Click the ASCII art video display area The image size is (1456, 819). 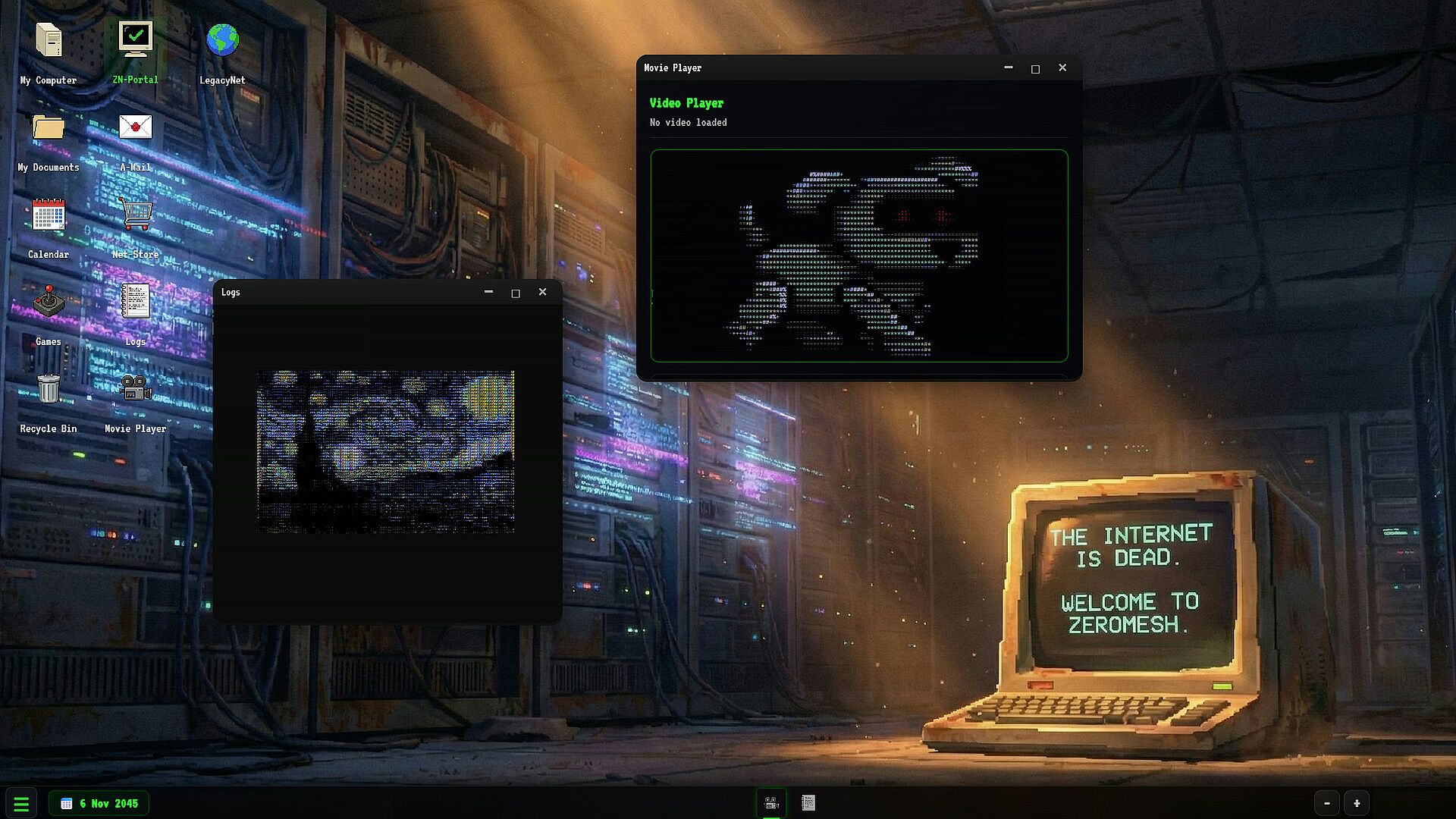858,256
